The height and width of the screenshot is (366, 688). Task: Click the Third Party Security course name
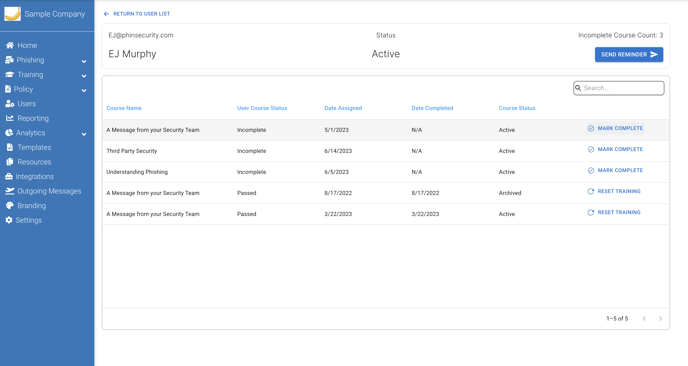[x=132, y=151]
